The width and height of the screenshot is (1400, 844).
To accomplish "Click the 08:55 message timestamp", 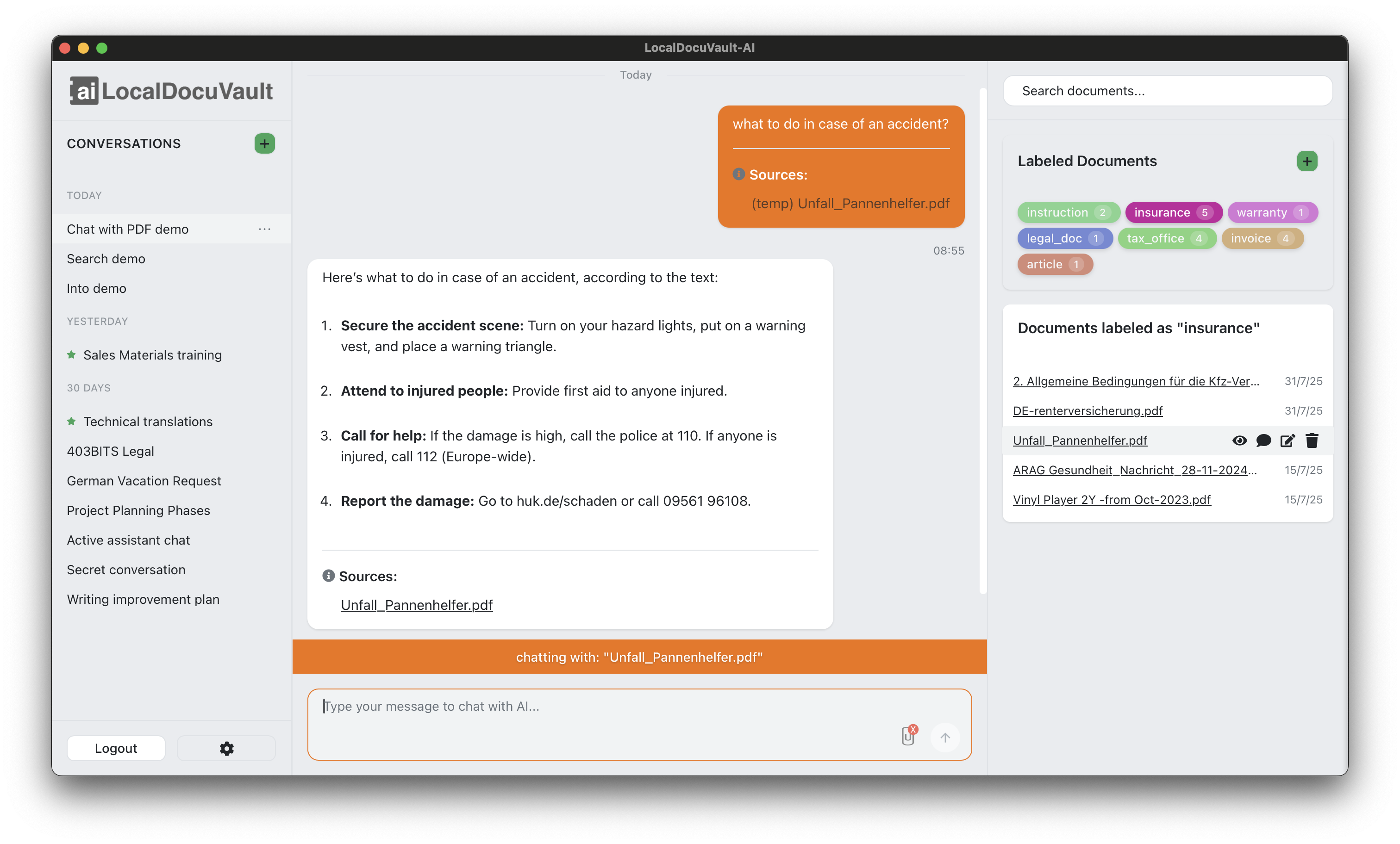I will 948,250.
